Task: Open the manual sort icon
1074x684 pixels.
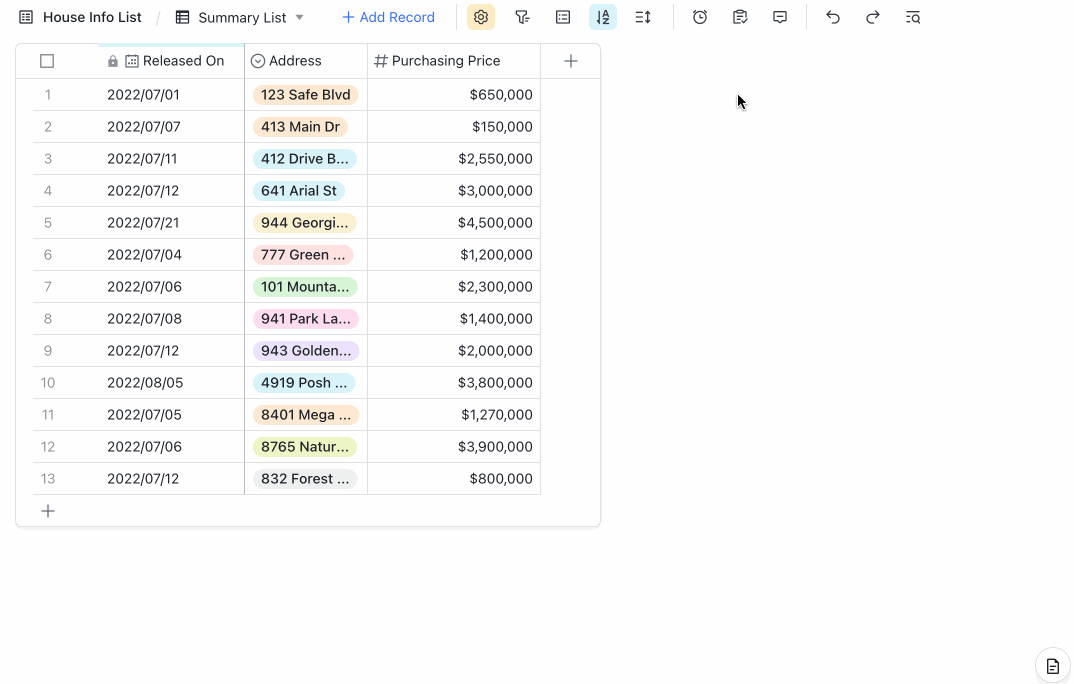Action: [643, 17]
